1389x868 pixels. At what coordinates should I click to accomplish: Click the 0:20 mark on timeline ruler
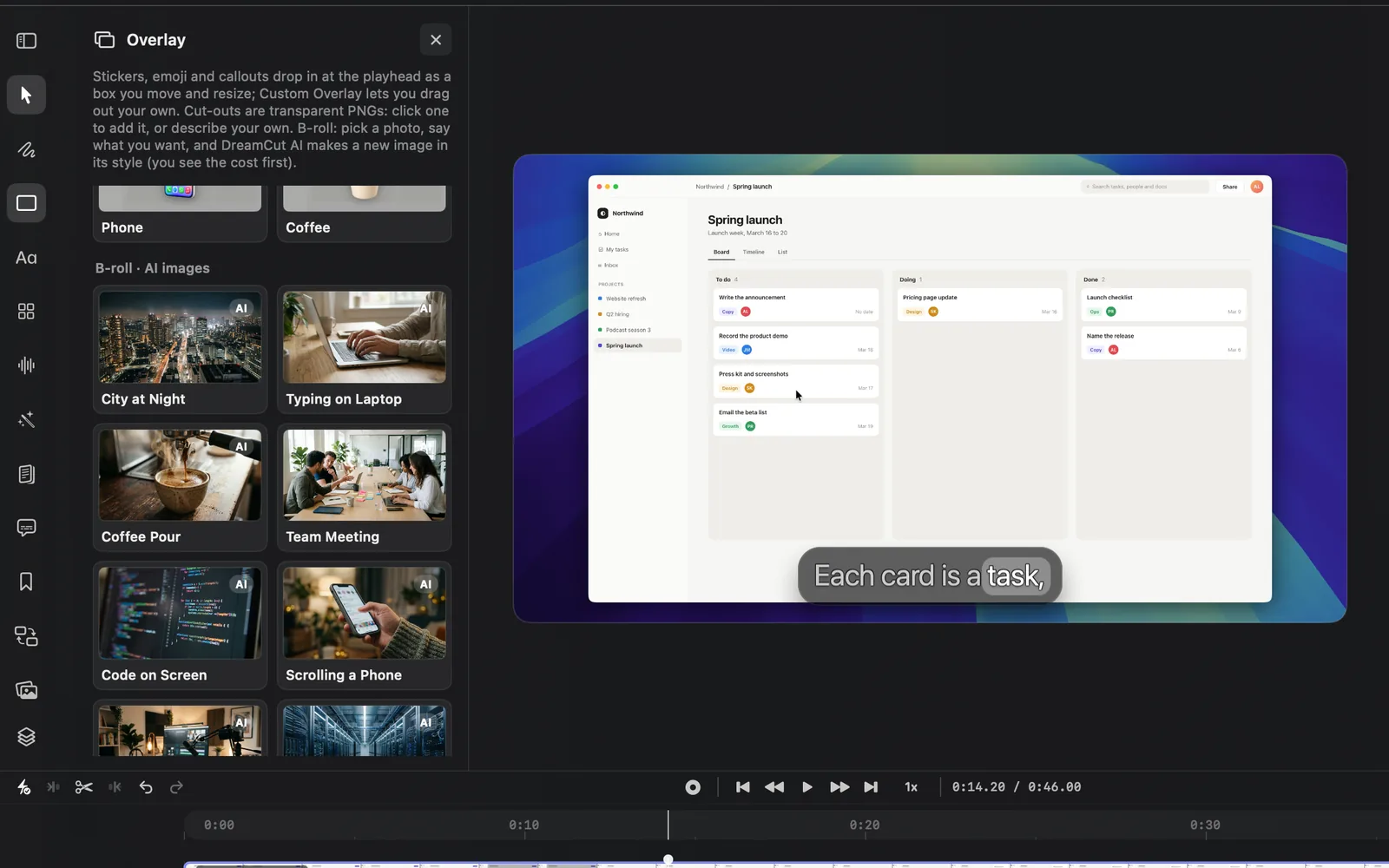pos(865,825)
